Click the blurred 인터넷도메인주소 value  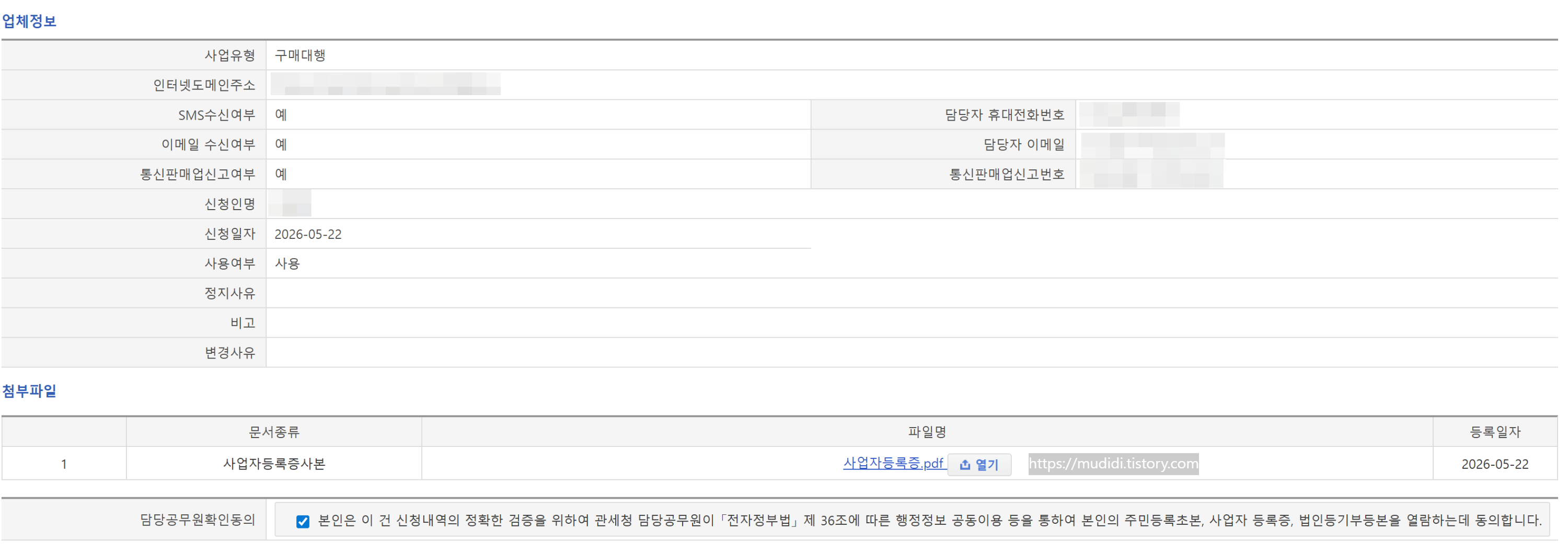pos(385,84)
